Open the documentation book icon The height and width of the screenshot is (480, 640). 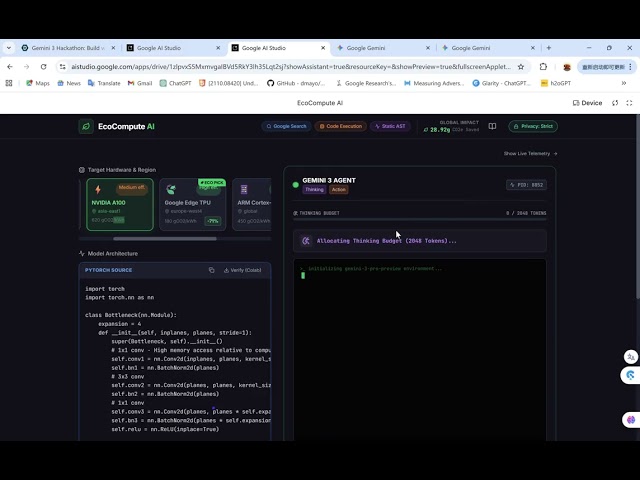(492, 127)
